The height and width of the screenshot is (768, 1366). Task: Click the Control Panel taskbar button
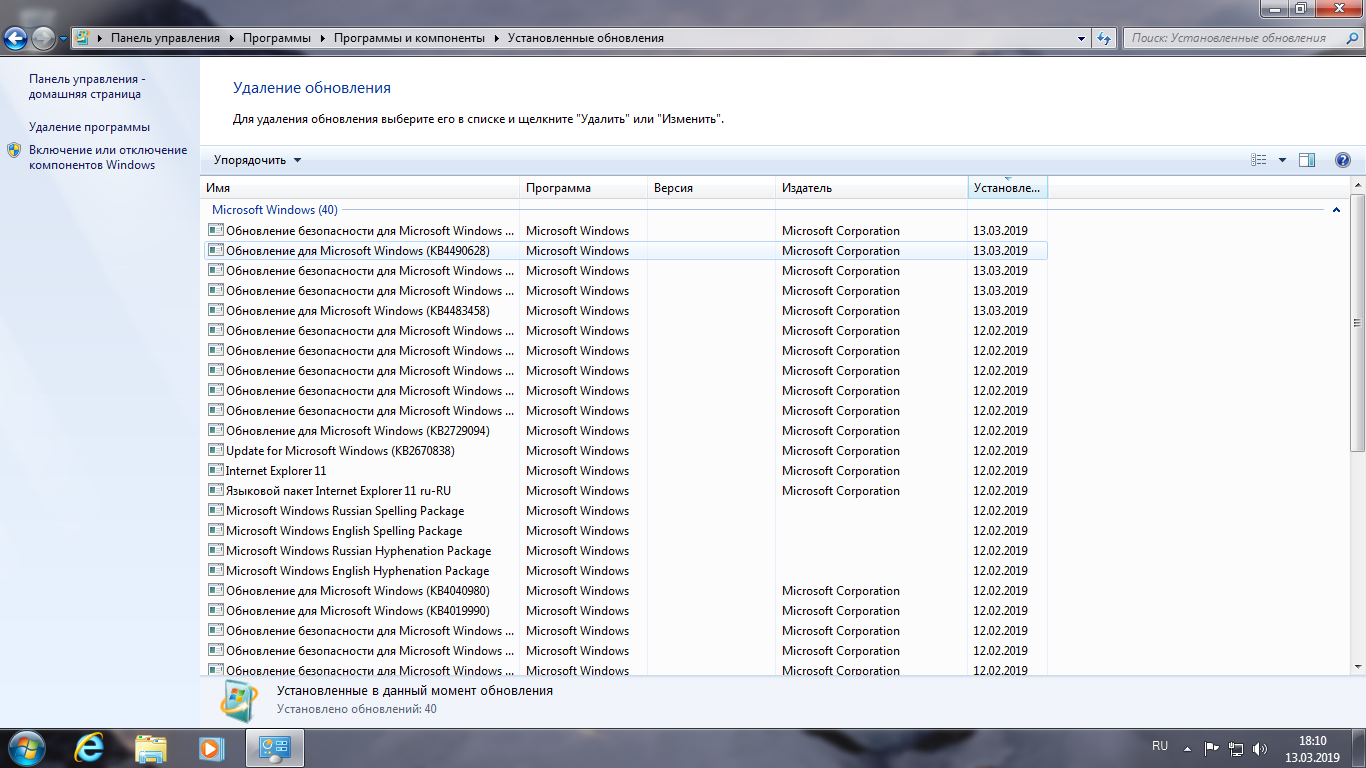(x=274, y=747)
